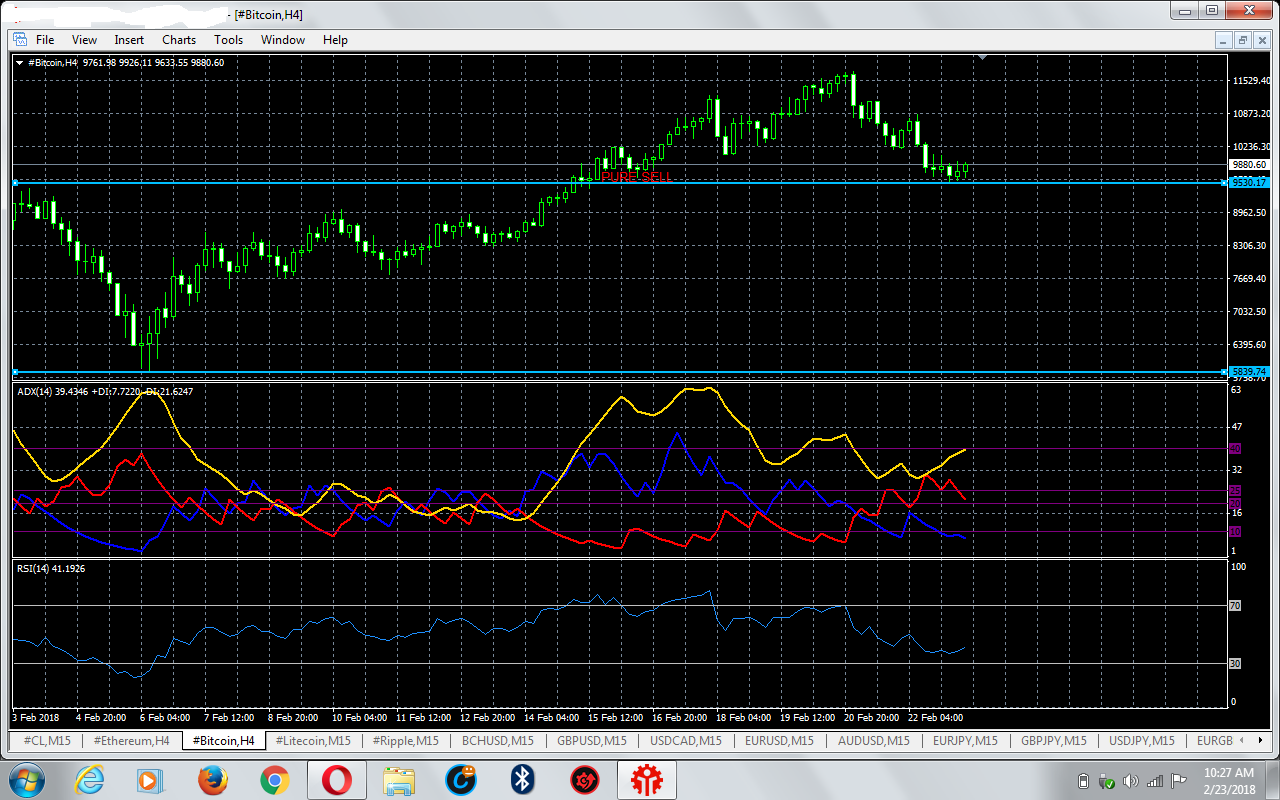The height and width of the screenshot is (800, 1280).
Task: Open the volume control tray icon
Action: tap(1131, 781)
